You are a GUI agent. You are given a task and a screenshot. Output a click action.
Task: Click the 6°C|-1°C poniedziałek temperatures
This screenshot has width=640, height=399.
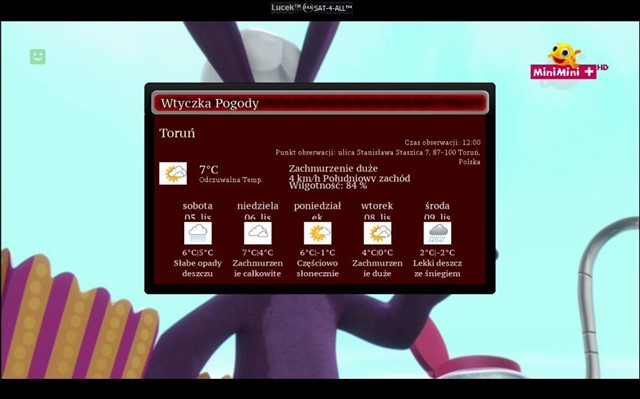click(x=318, y=253)
